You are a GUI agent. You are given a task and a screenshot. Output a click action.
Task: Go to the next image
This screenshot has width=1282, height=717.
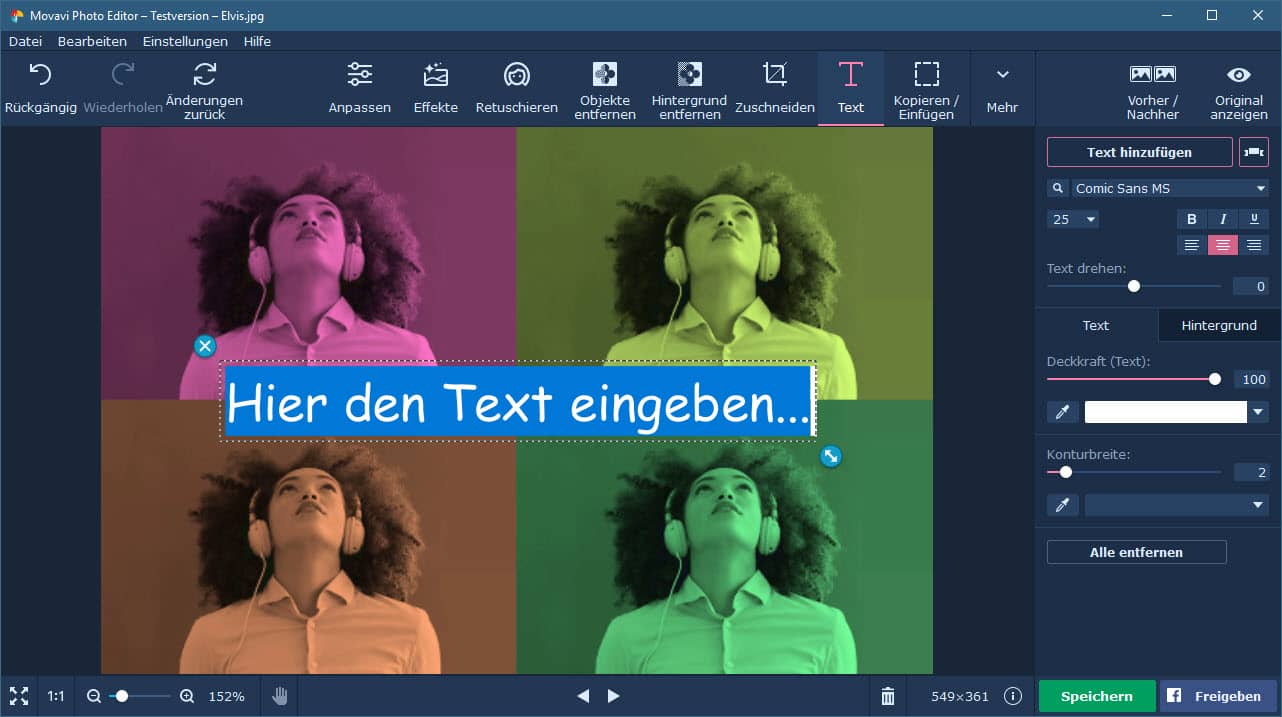[x=614, y=696]
